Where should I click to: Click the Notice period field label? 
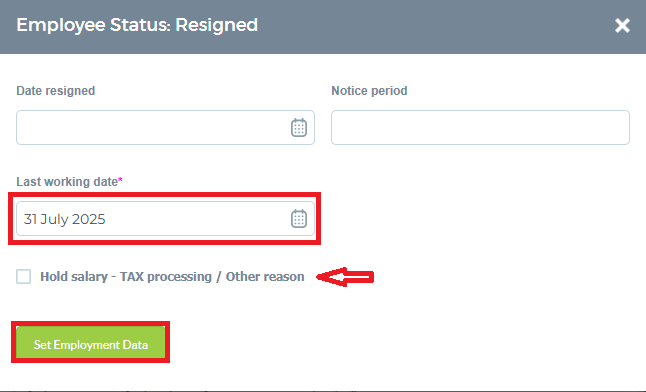coord(369,91)
